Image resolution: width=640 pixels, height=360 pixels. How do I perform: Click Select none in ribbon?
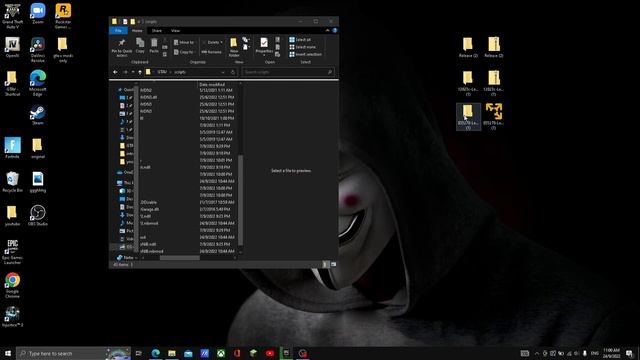coord(302,47)
